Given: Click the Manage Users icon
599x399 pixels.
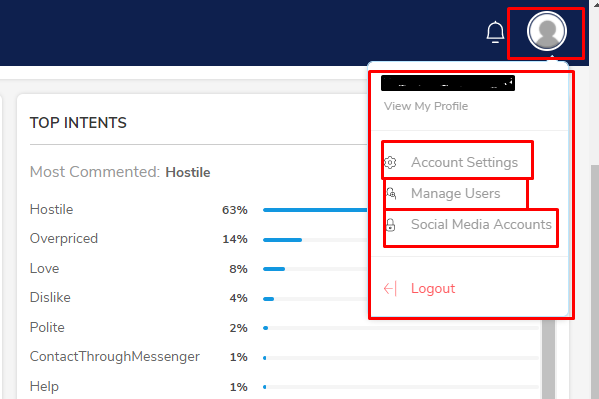Looking at the screenshot, I should click(391, 193).
